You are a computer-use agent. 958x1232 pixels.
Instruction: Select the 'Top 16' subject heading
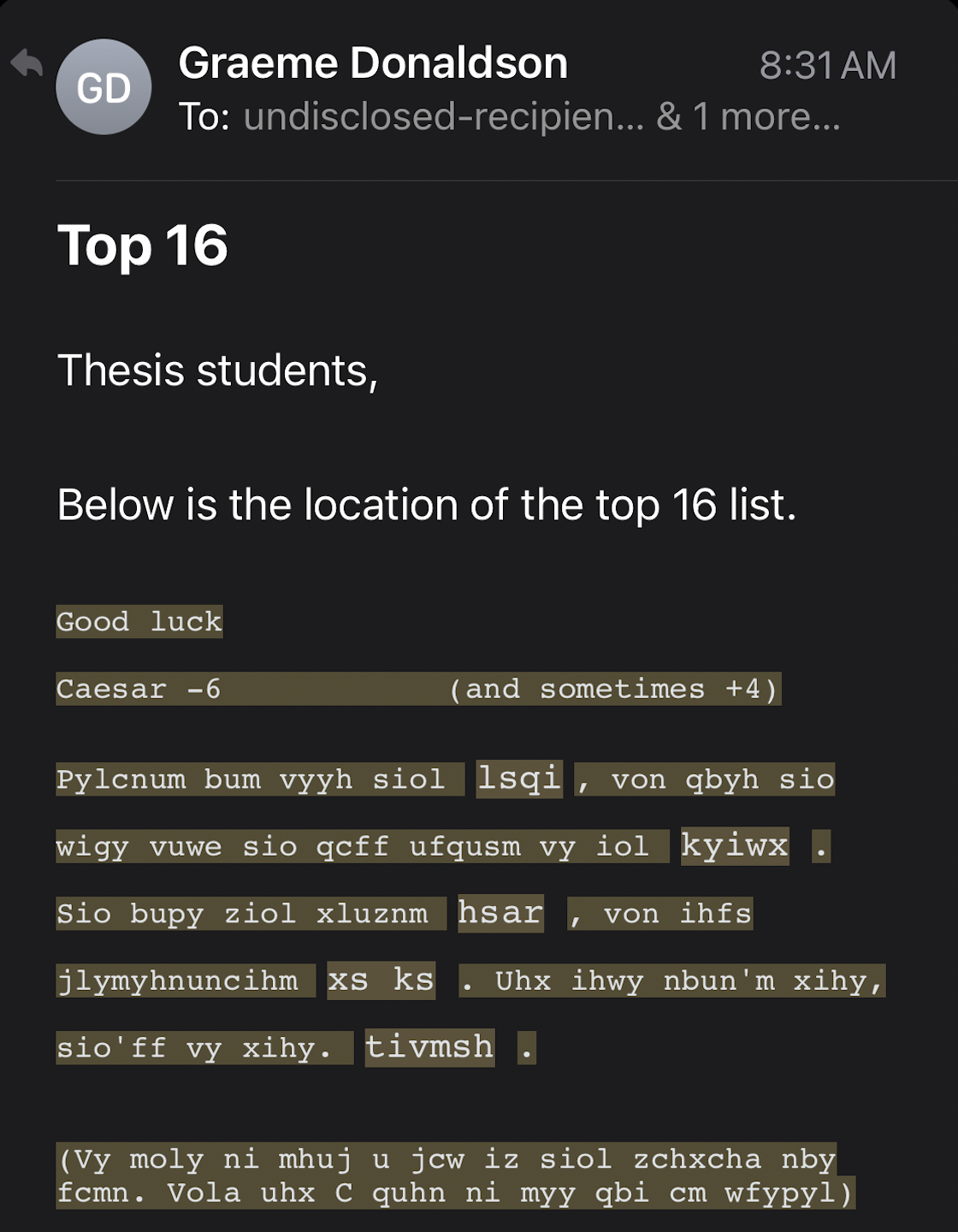pyautogui.click(x=142, y=246)
